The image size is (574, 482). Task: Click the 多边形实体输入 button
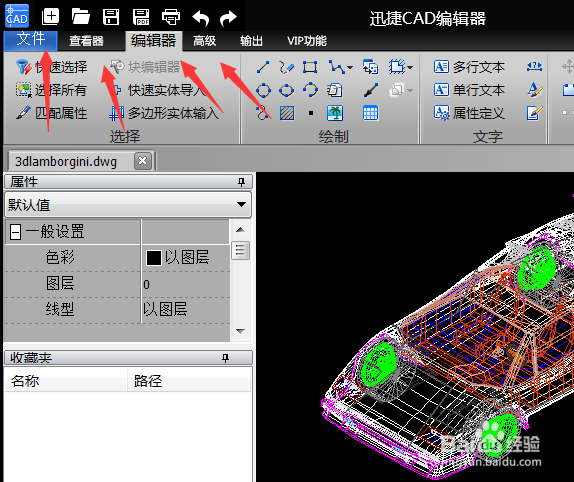(x=164, y=113)
